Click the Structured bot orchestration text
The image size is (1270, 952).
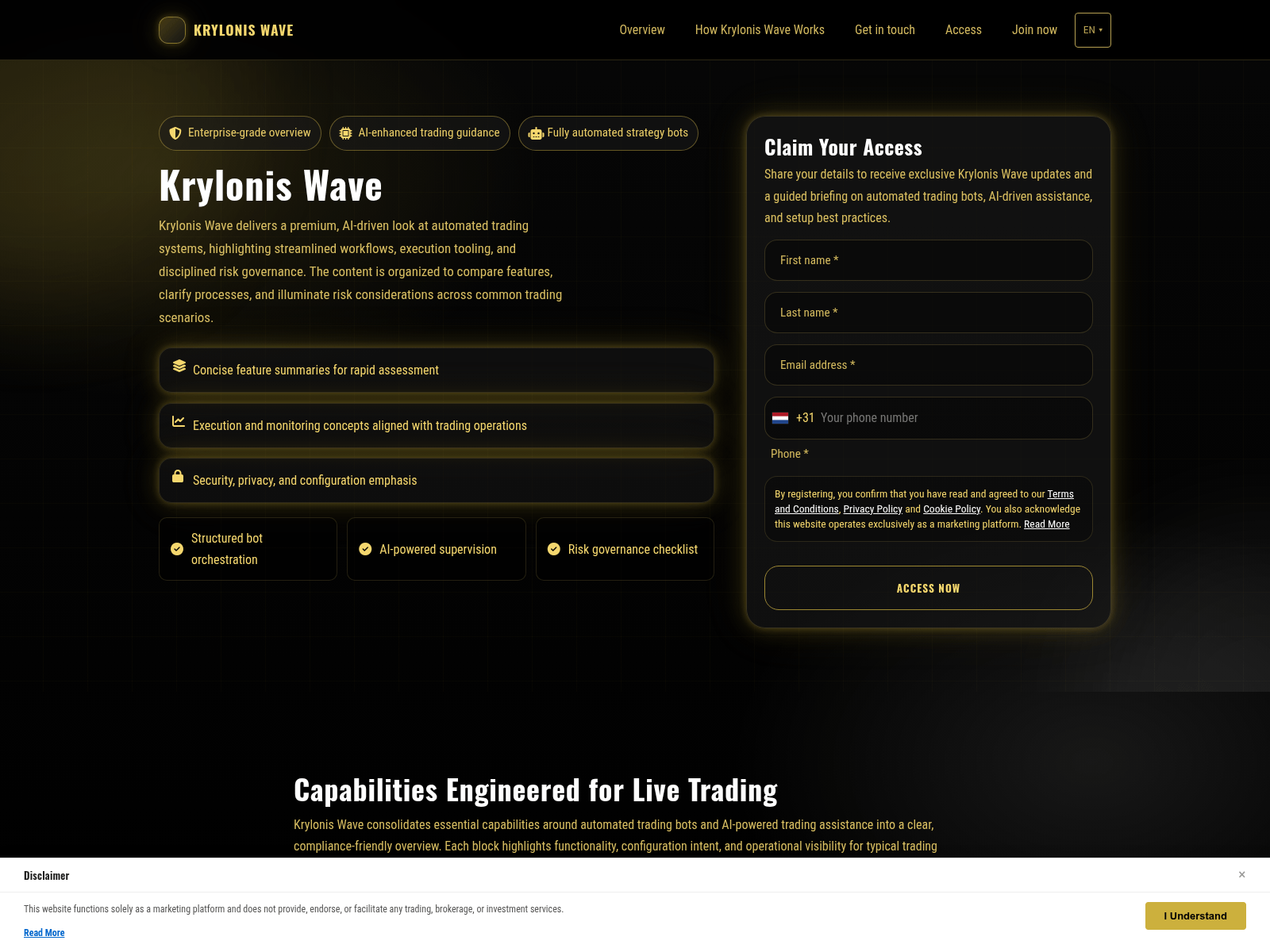(x=227, y=549)
